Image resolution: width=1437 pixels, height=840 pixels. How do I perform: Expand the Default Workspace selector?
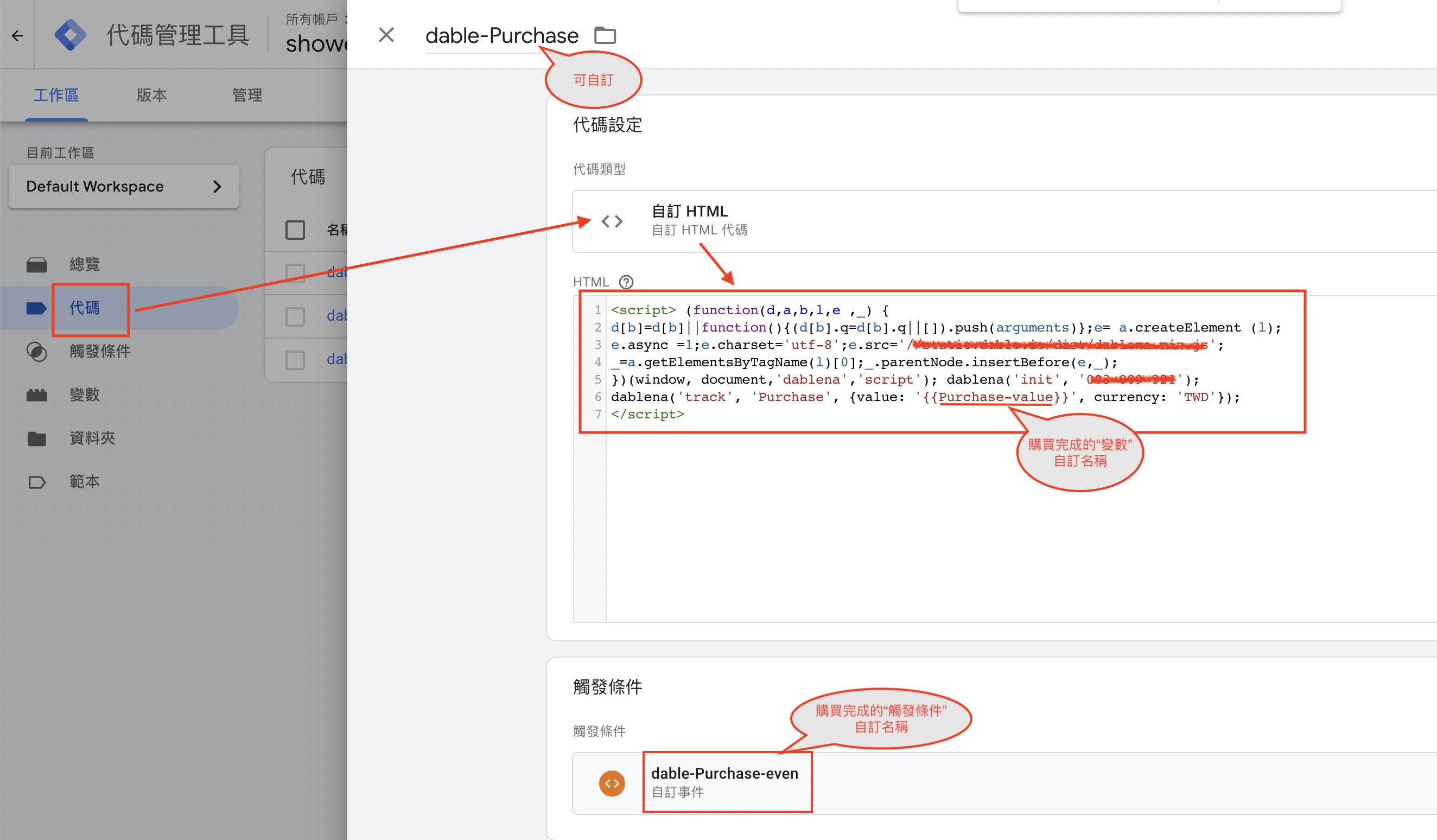point(123,187)
